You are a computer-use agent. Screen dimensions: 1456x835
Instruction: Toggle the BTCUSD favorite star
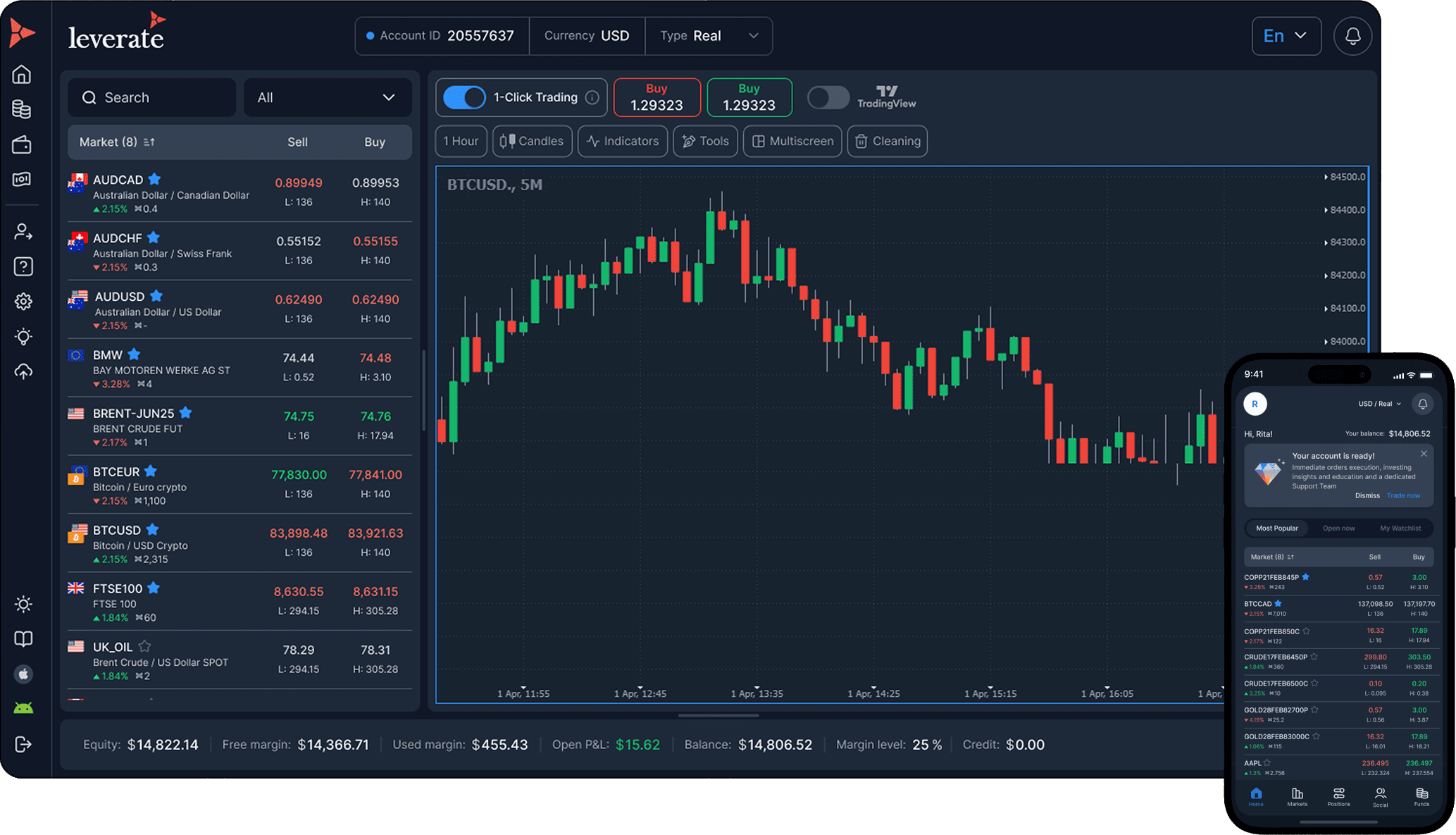pos(152,529)
